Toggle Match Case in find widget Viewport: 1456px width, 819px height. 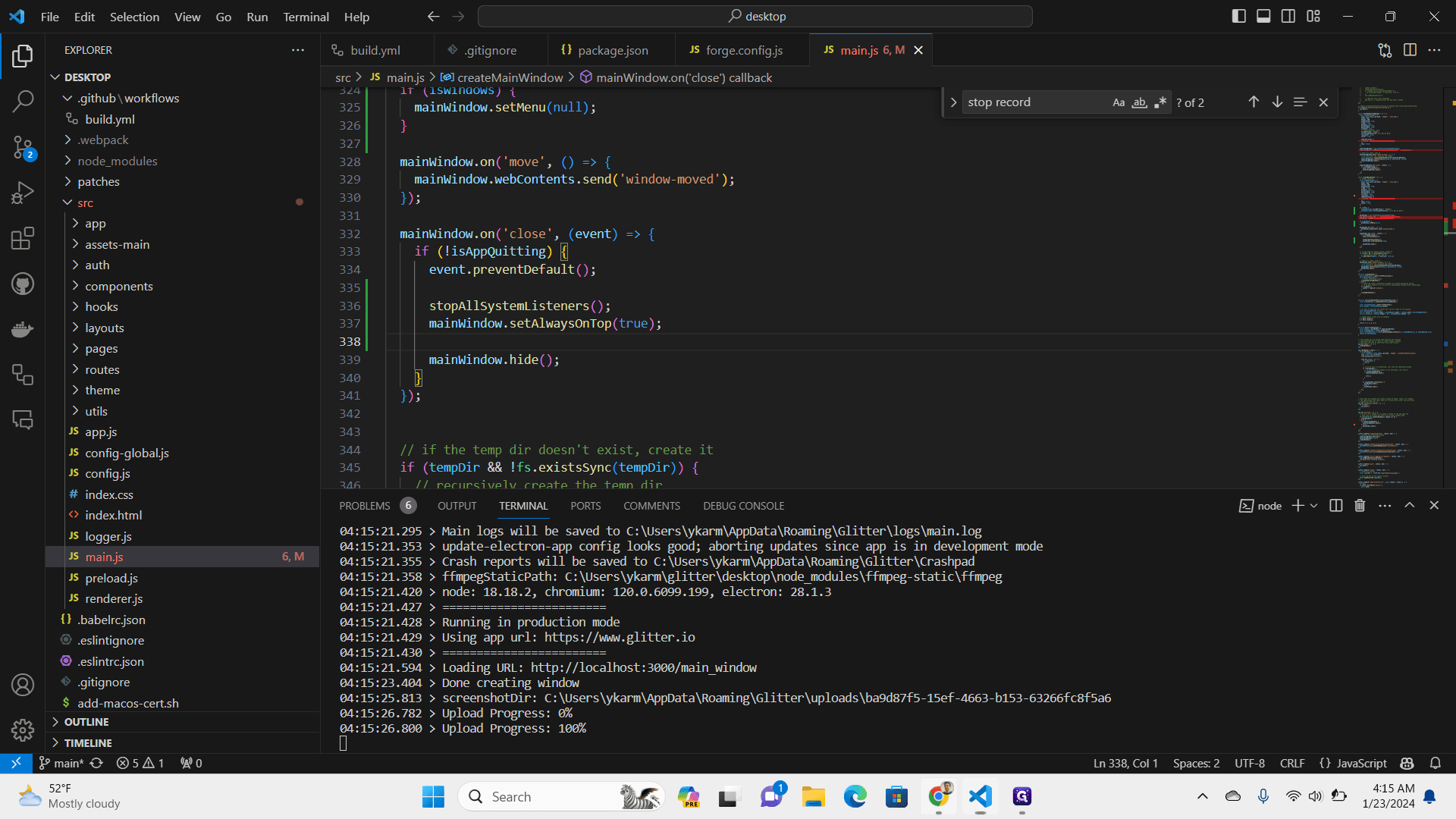[x=1119, y=102]
